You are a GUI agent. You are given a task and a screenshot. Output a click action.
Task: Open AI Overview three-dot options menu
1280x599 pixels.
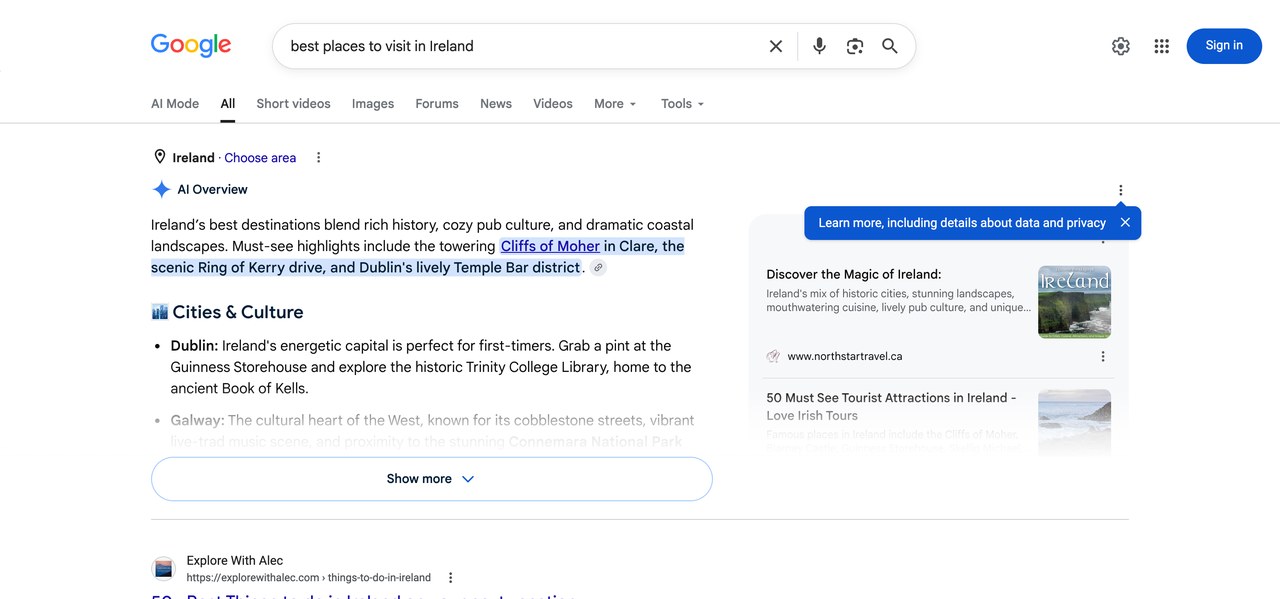coord(1120,190)
